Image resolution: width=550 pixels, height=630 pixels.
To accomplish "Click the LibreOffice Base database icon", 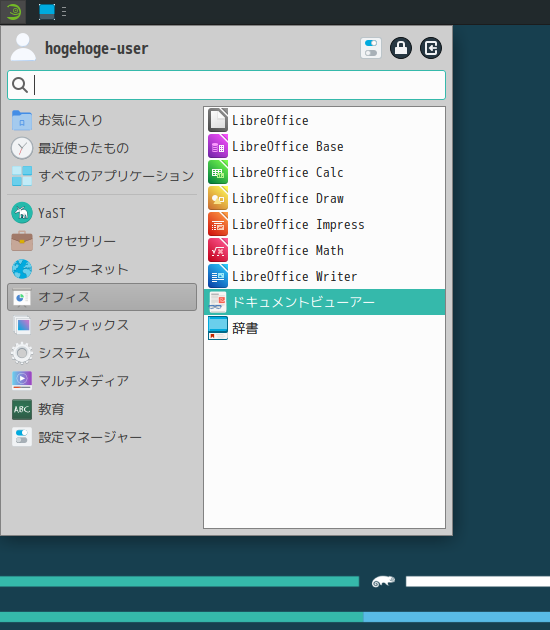I will (x=218, y=146).
